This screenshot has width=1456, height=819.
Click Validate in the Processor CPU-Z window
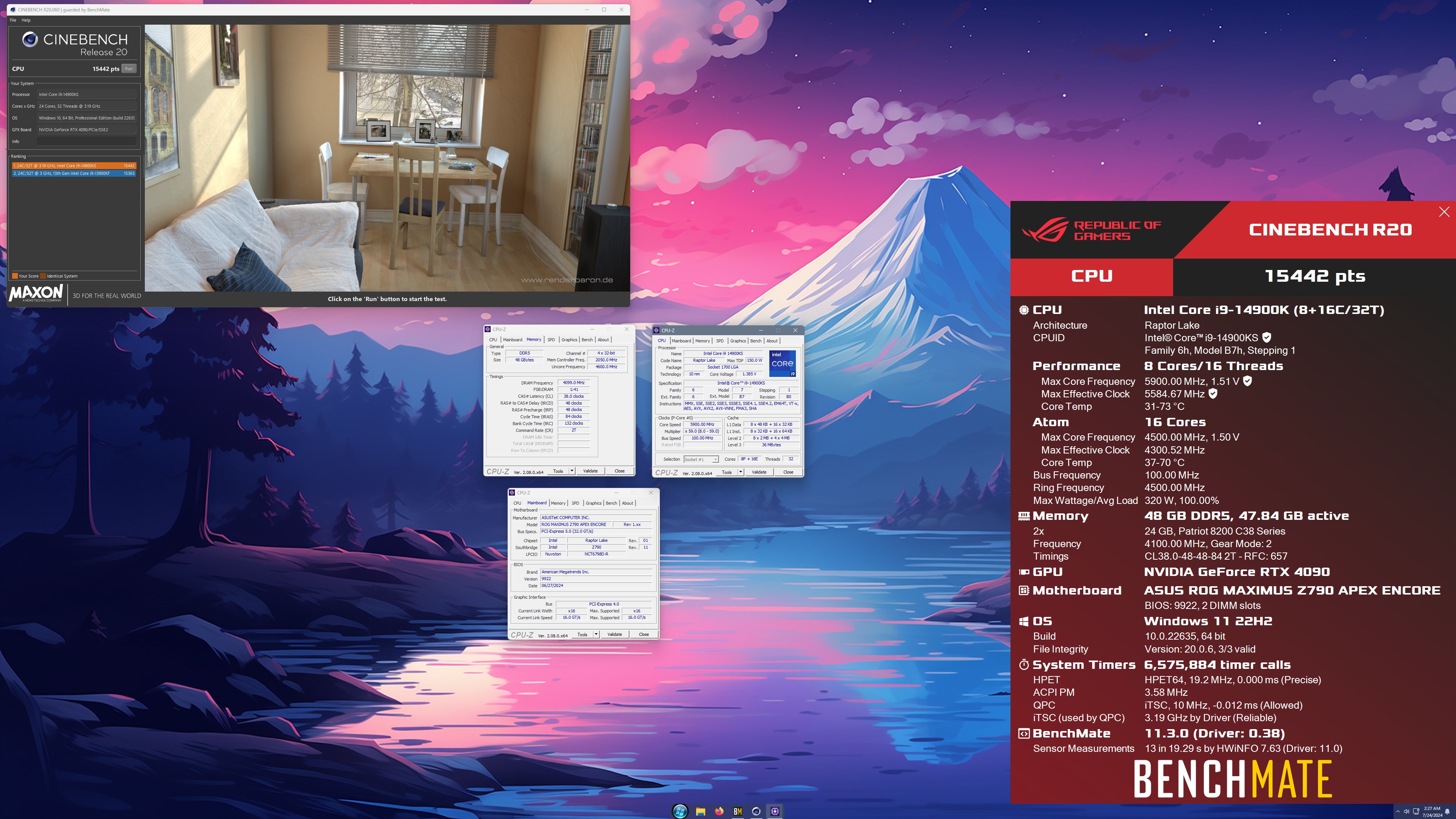759,472
